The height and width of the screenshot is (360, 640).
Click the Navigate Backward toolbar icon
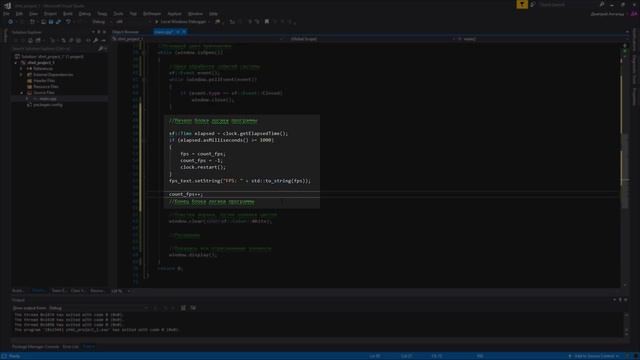click(11, 22)
